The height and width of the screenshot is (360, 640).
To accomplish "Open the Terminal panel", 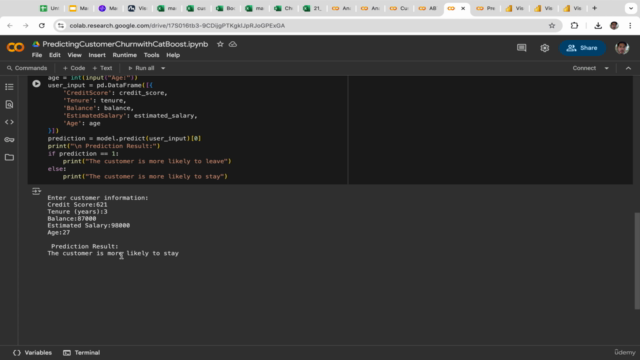I will coord(82,353).
